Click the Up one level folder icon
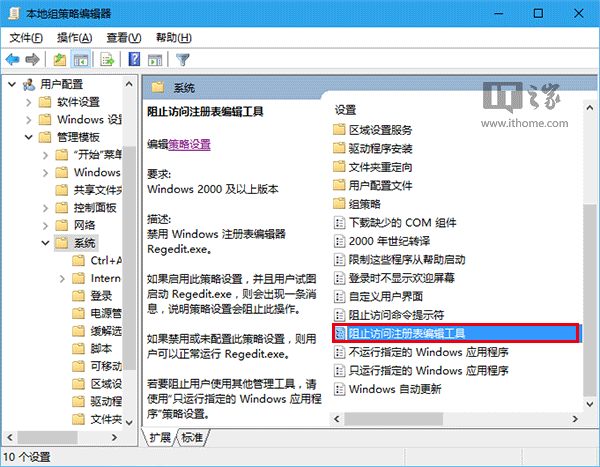Viewport: 600px width, 467px height. (62, 59)
